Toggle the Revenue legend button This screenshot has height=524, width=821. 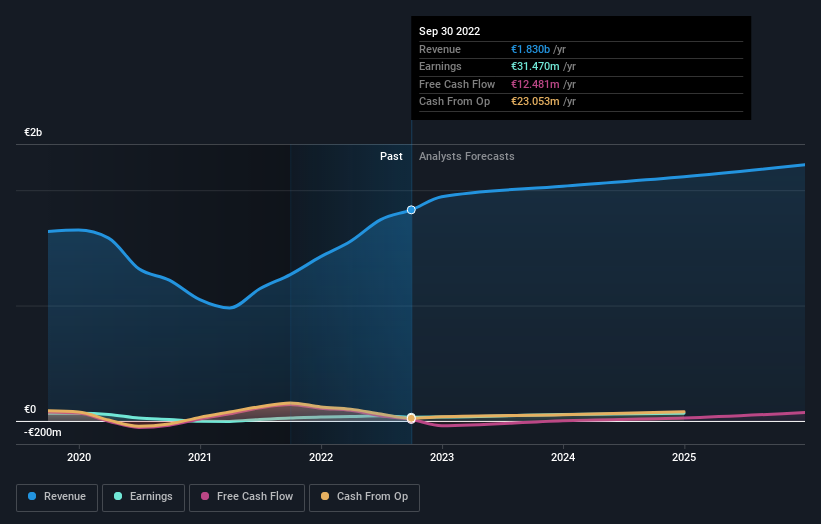pyautogui.click(x=57, y=497)
